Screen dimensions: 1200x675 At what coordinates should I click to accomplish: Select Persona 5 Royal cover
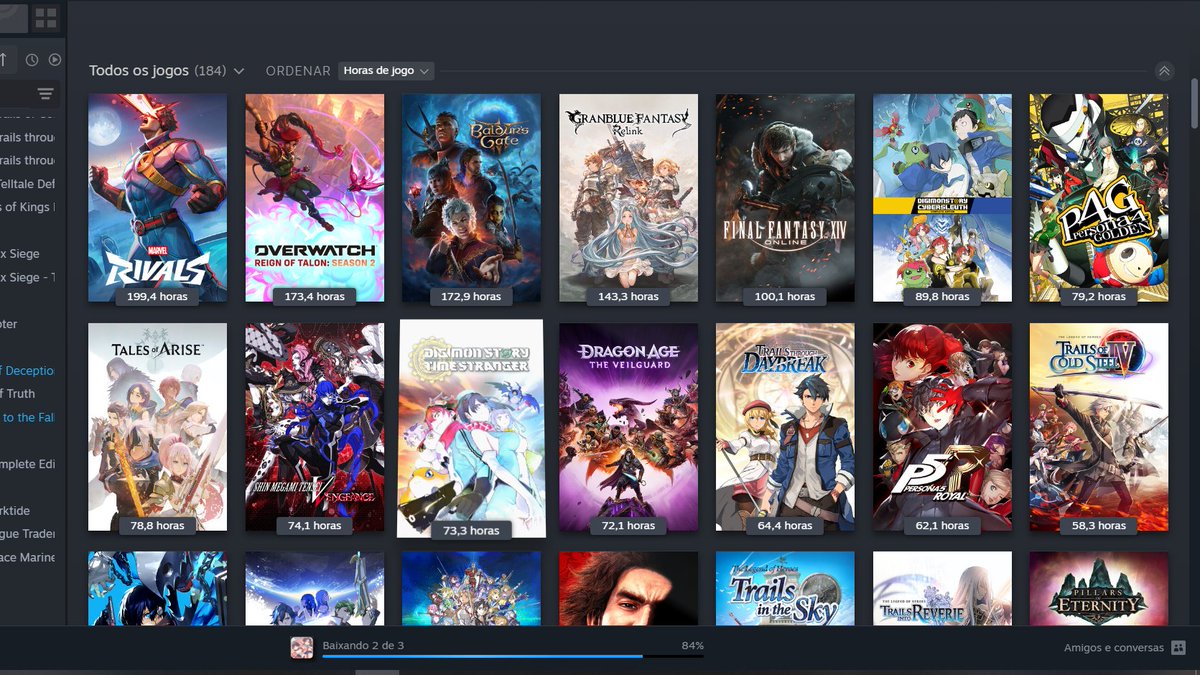(942, 427)
